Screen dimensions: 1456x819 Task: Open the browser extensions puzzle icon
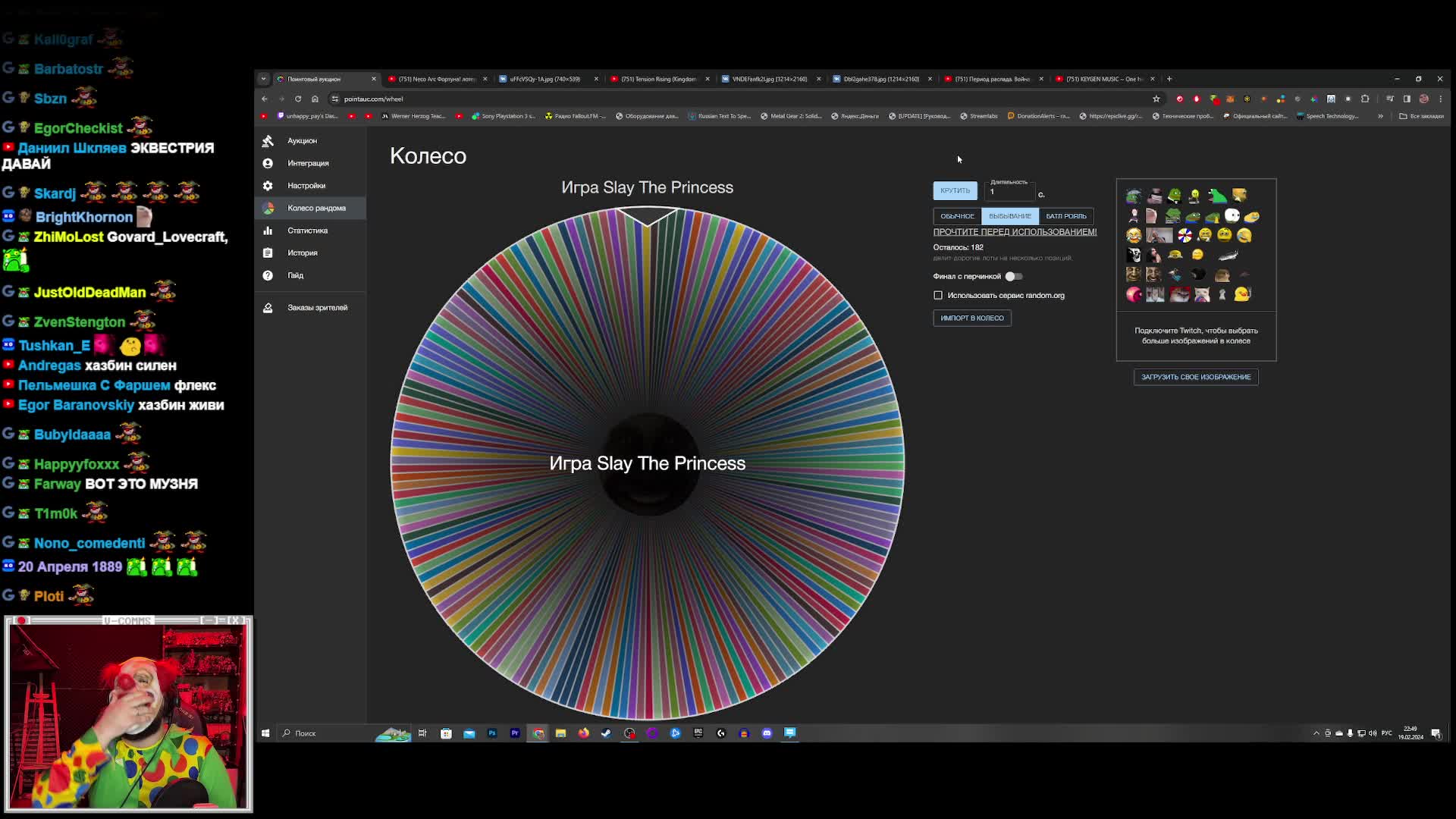(1365, 99)
